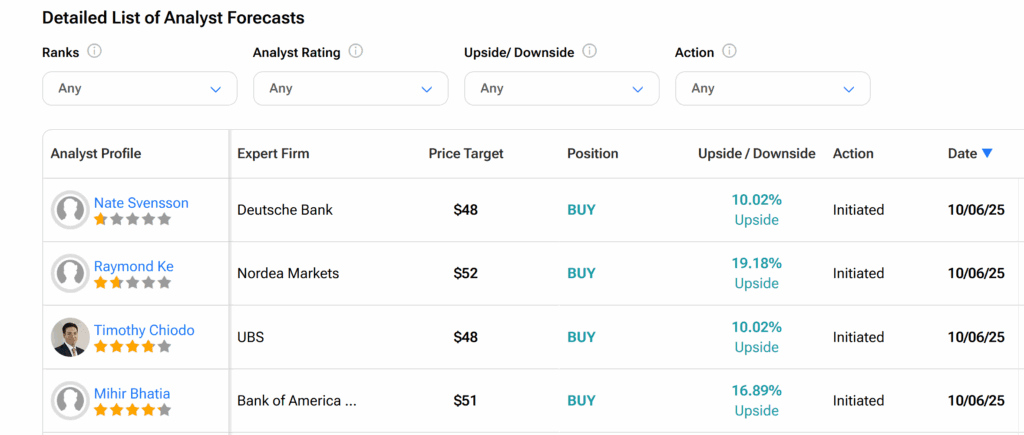
Task: Click Initiated action in Mihir Bhatia's row
Action: (x=858, y=400)
